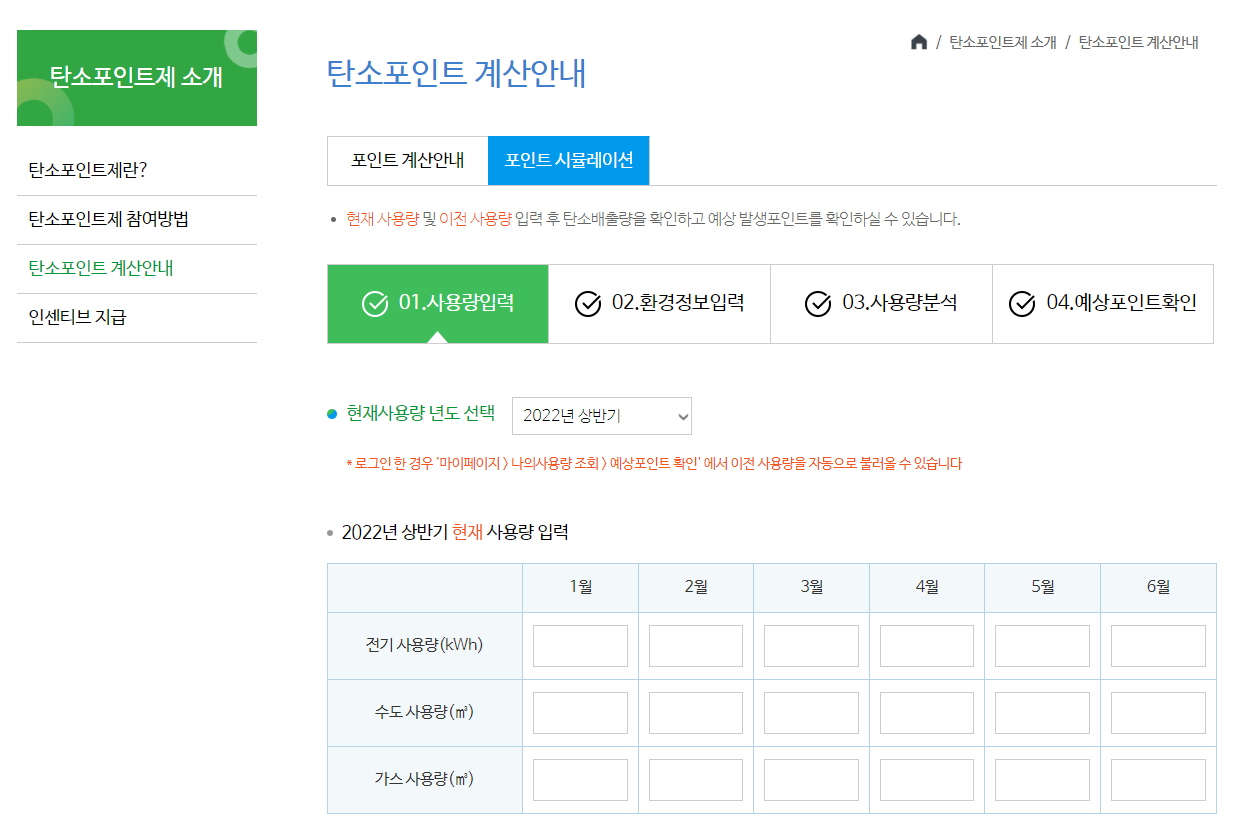Viewport: 1255px width, 840px height.
Task: Click the green 탄소포인트제 소개 sidebar header
Action: pos(137,77)
